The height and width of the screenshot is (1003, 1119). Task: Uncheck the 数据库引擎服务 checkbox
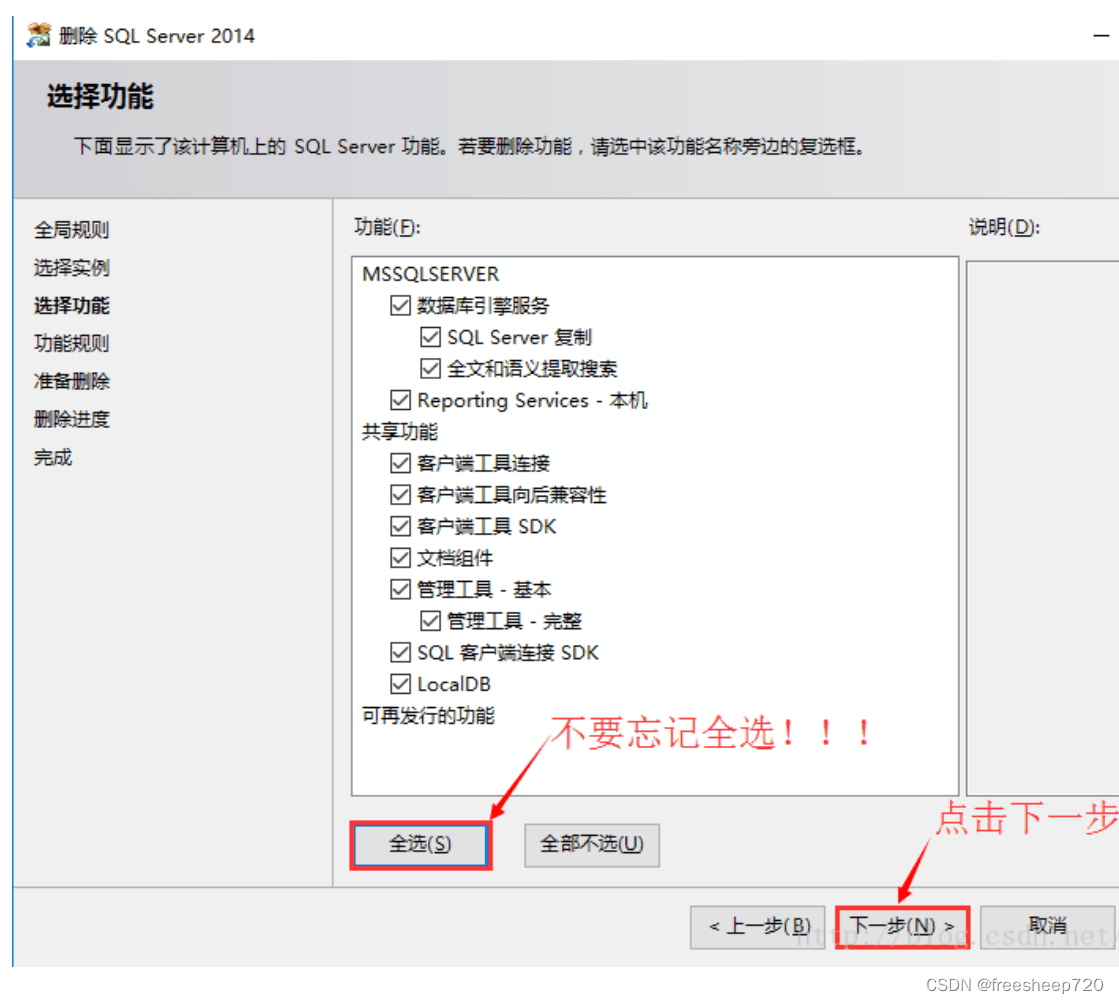[400, 306]
